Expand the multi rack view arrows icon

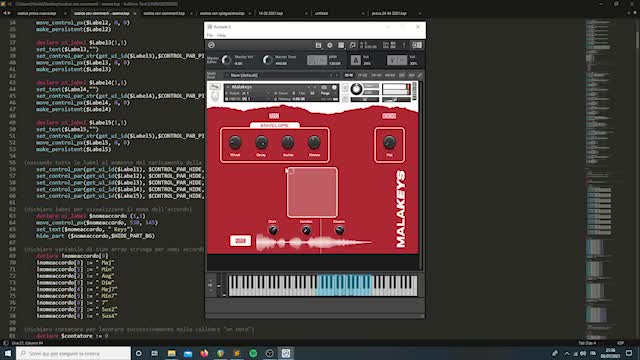[420, 75]
